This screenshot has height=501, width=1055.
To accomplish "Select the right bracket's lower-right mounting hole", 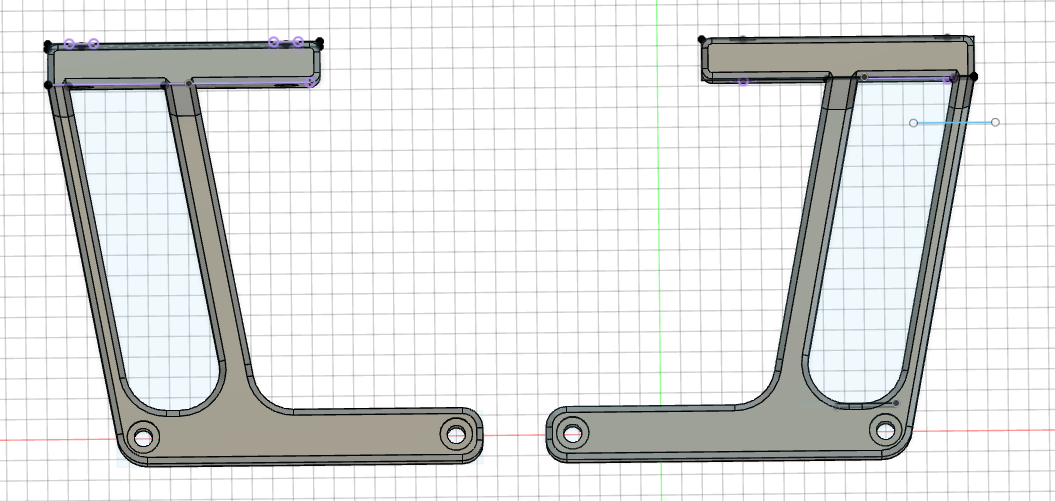I will coord(885,430).
